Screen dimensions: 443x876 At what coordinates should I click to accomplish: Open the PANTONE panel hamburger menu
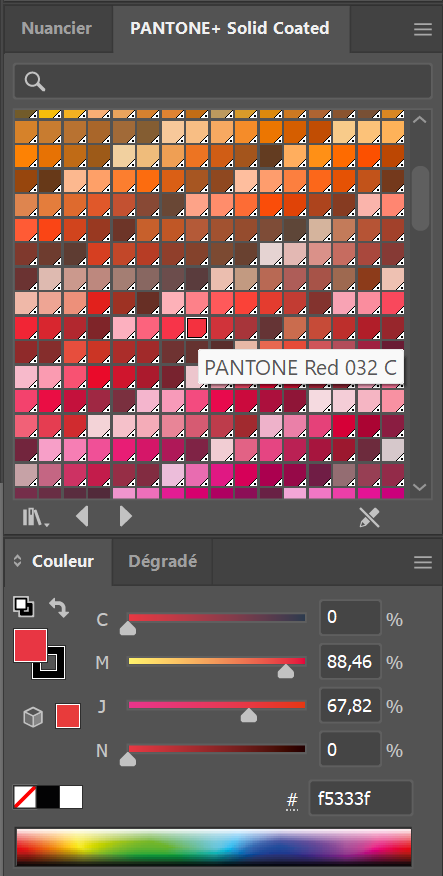point(423,29)
